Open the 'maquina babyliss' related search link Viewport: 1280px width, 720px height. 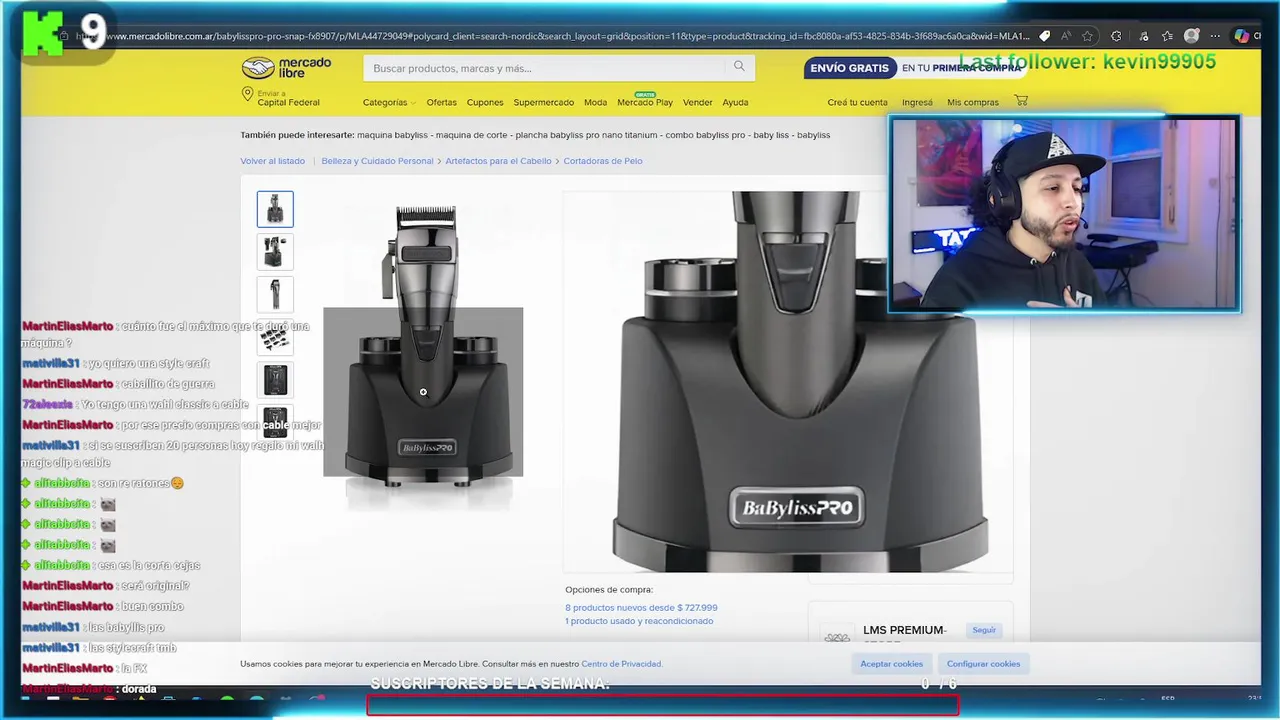coord(390,135)
